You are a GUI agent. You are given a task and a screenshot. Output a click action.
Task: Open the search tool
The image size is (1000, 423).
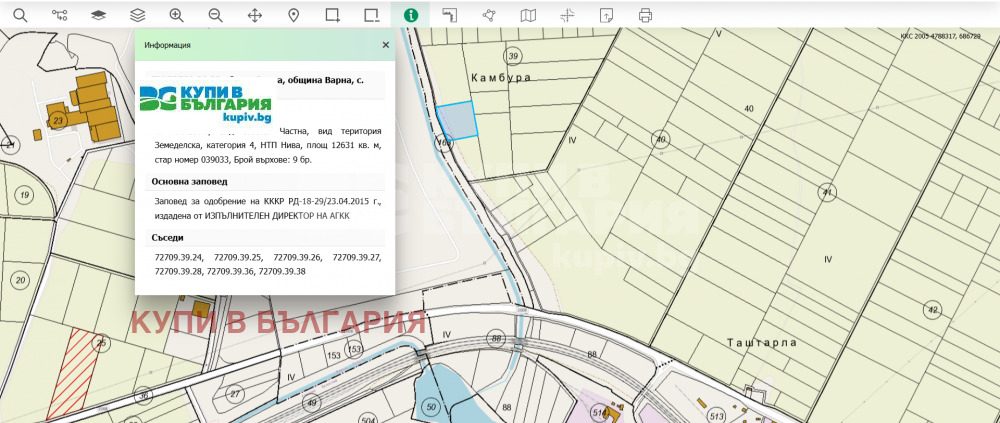(20, 15)
